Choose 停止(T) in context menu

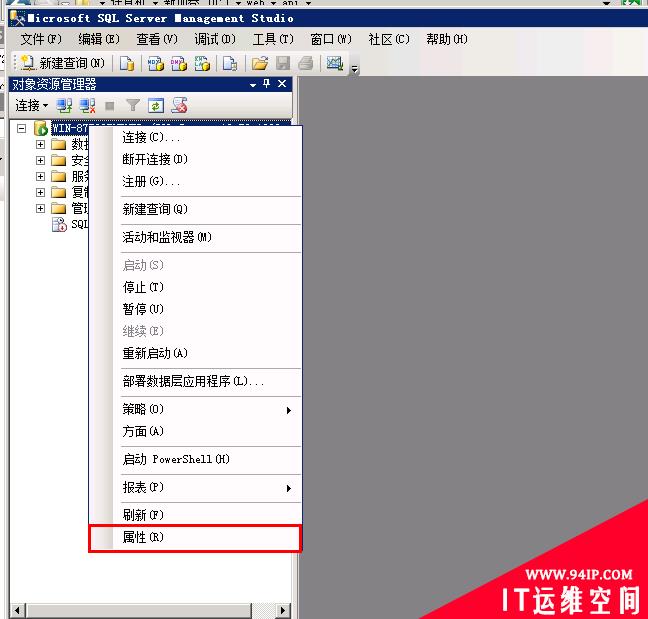195,287
